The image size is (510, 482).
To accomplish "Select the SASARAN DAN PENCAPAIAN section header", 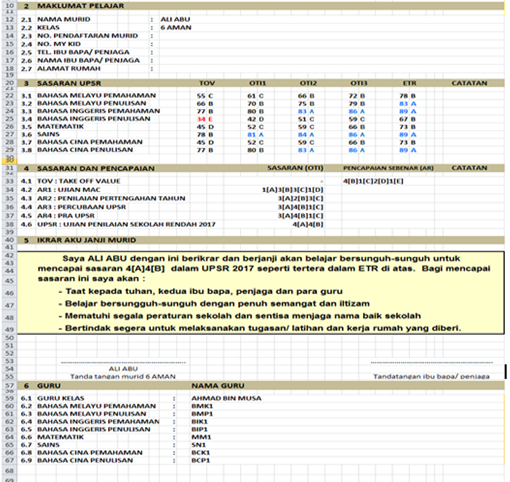I will click(x=96, y=169).
